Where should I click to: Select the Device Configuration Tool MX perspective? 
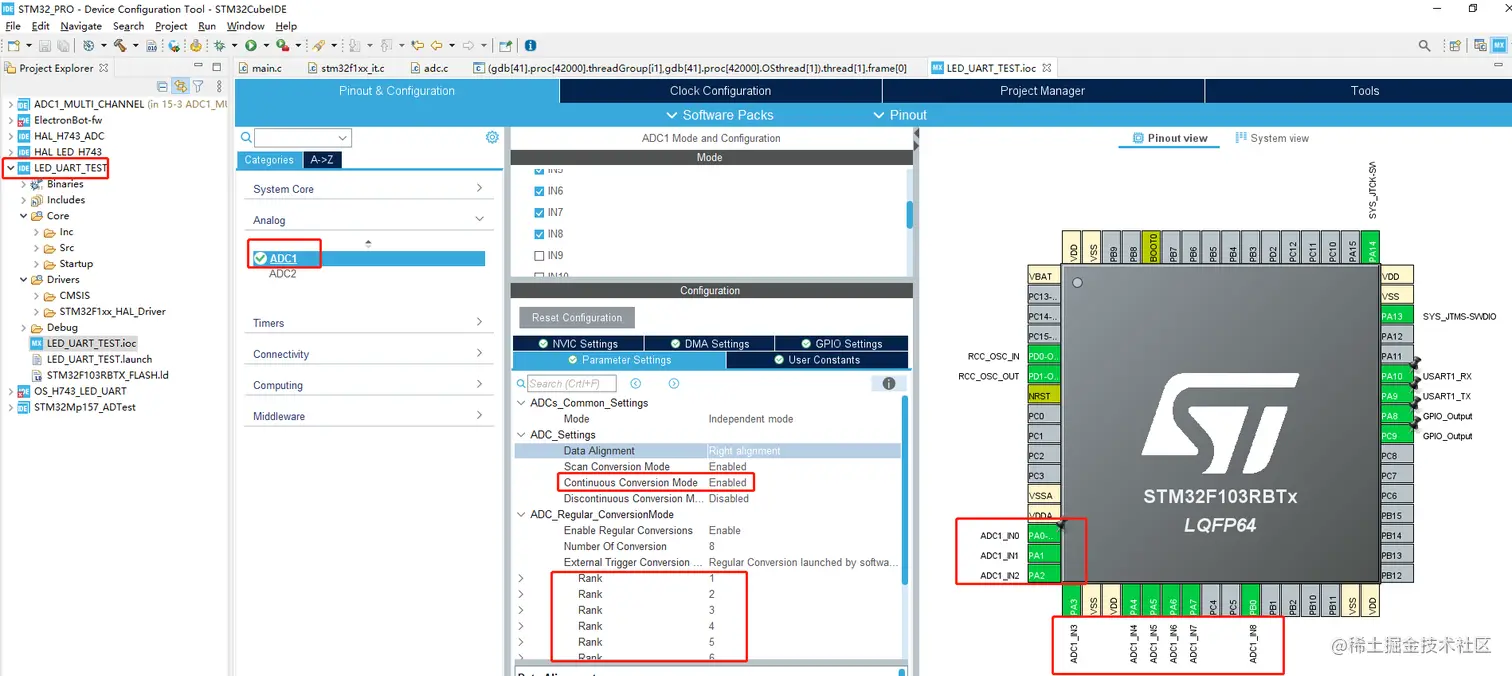(x=1499, y=46)
